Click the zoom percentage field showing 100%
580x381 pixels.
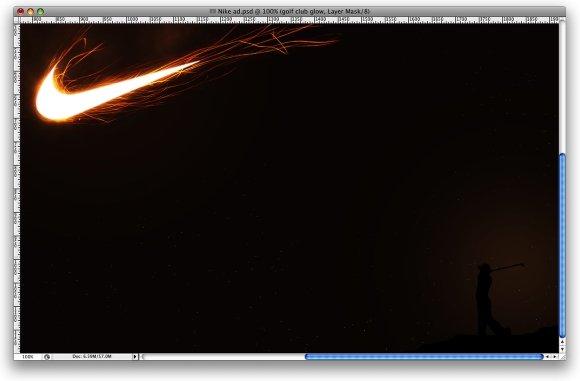tap(27, 357)
